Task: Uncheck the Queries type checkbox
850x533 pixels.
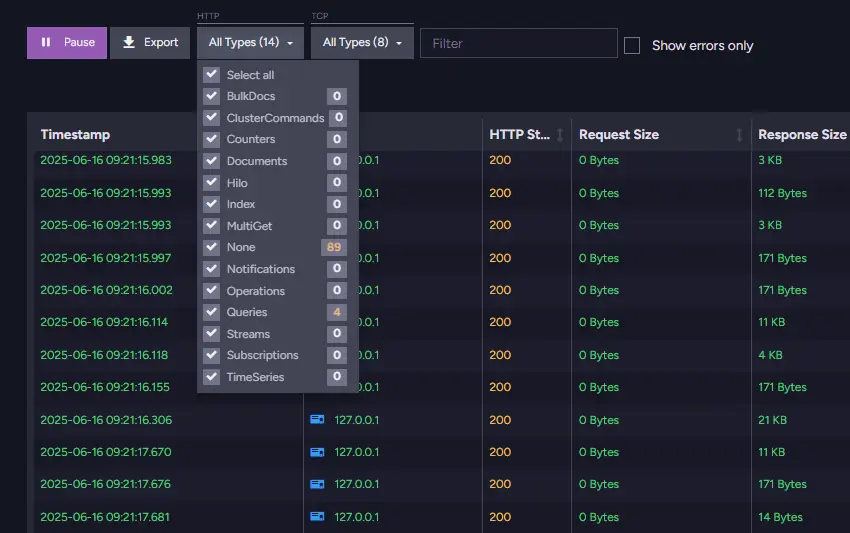Action: click(211, 312)
